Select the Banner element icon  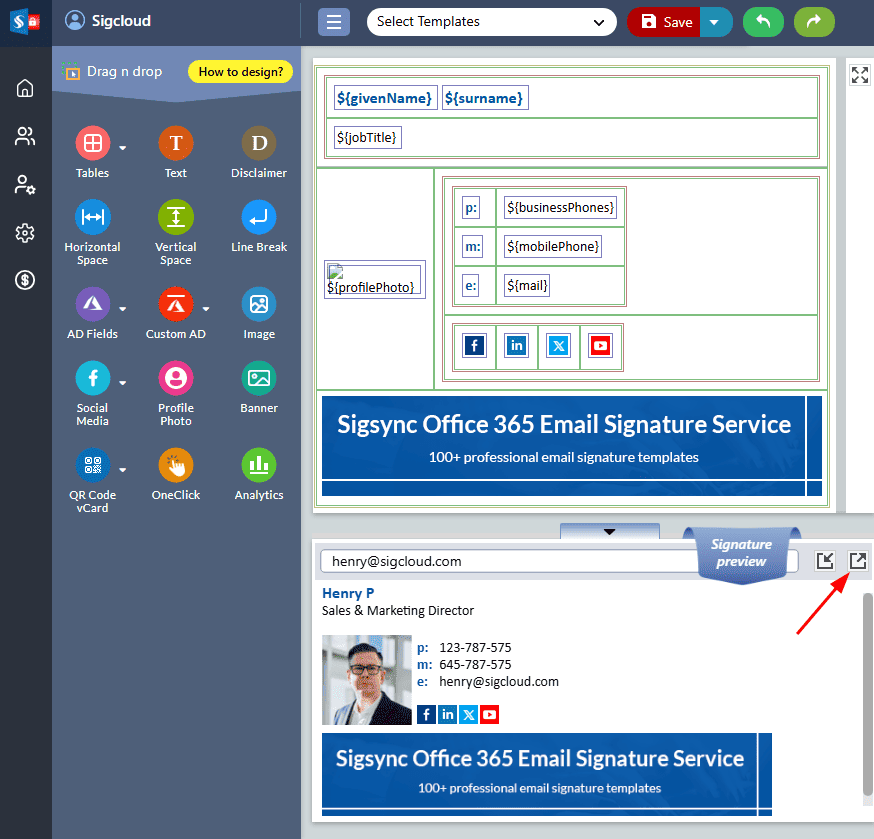click(258, 379)
